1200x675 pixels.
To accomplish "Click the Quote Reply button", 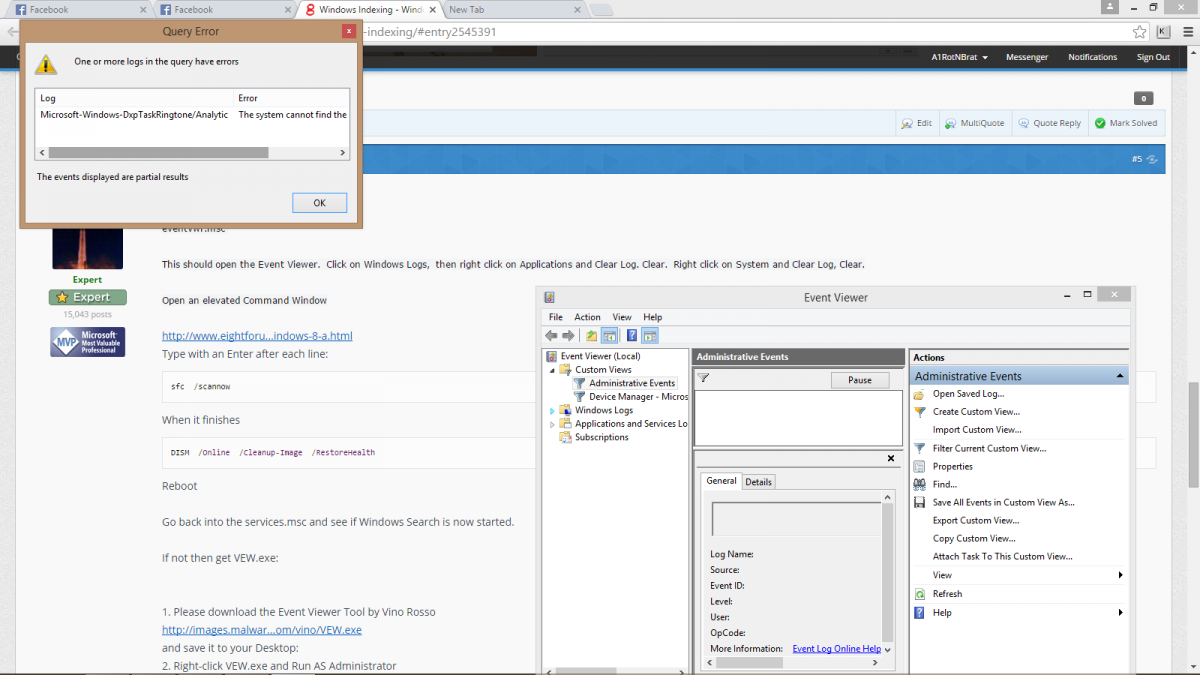I will pos(1049,123).
